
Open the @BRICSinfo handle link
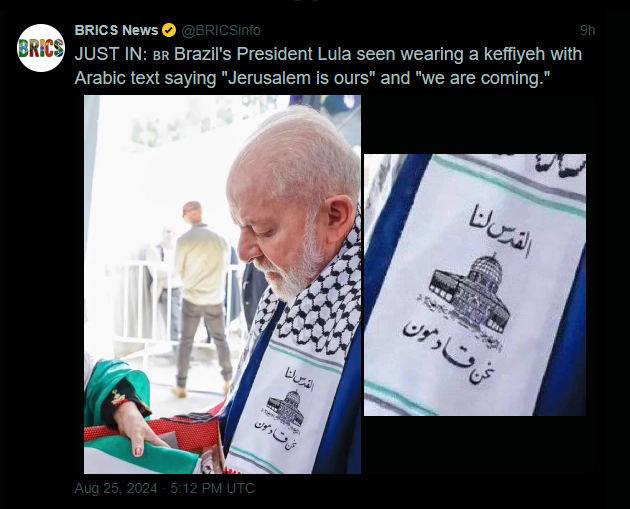click(x=221, y=30)
